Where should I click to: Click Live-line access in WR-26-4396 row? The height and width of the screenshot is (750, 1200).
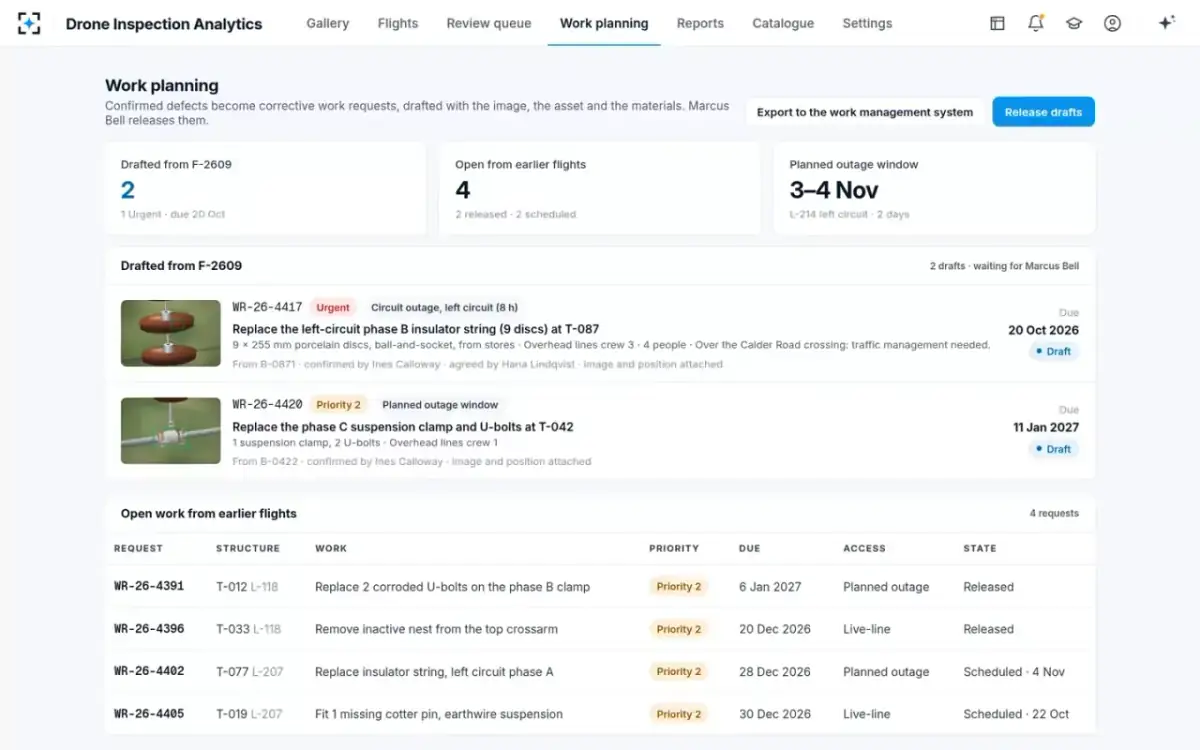point(866,629)
